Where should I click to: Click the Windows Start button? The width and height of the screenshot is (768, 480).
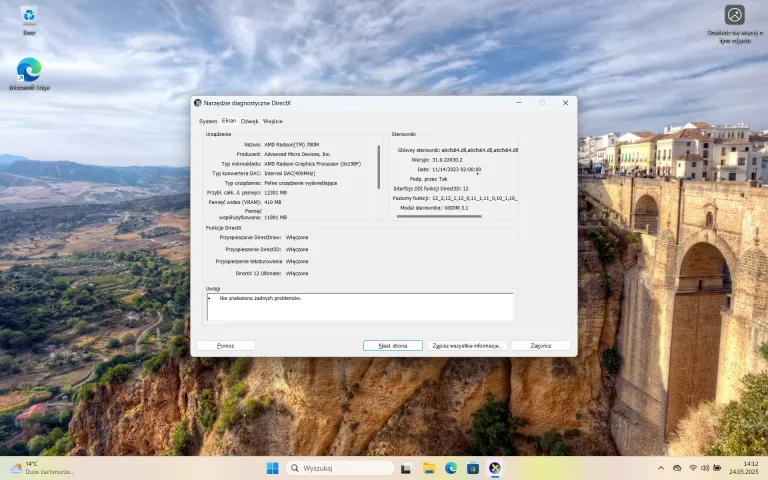click(272, 468)
